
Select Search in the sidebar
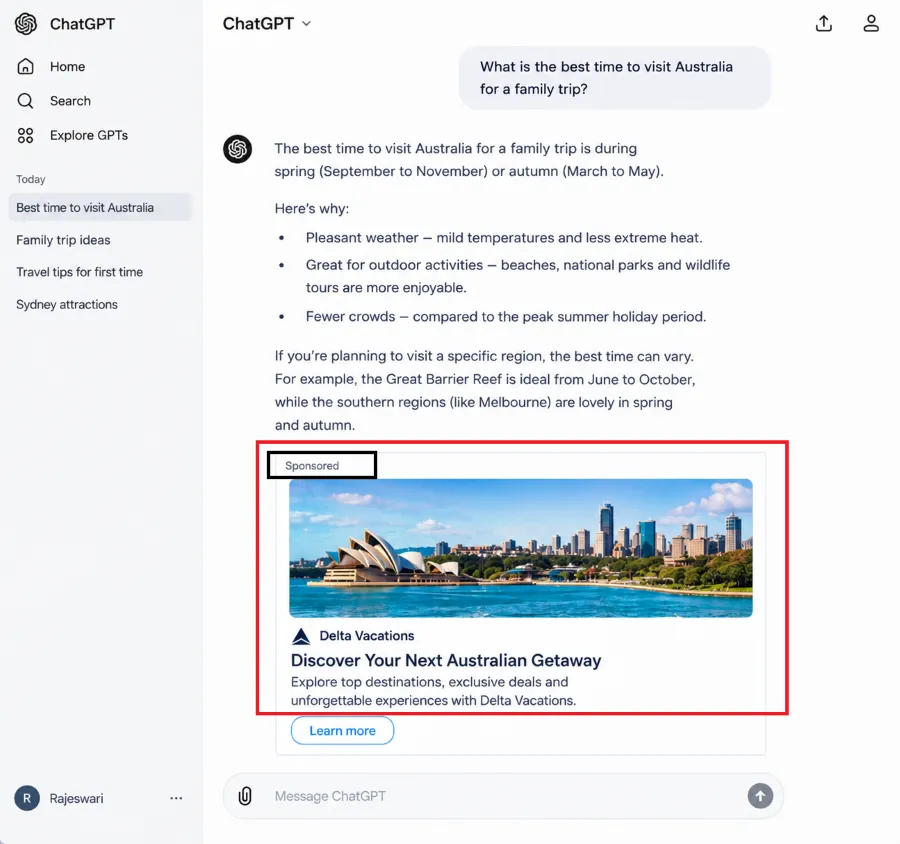pos(70,101)
